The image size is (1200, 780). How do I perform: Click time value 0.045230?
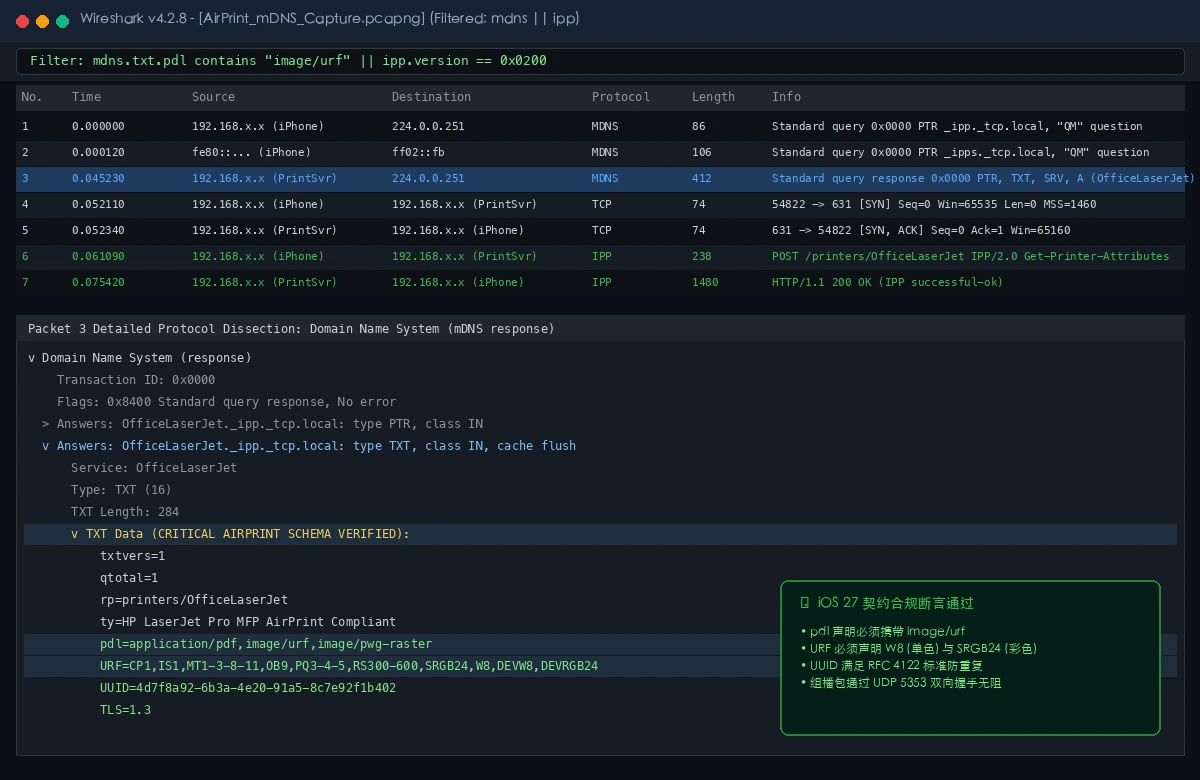98,179
